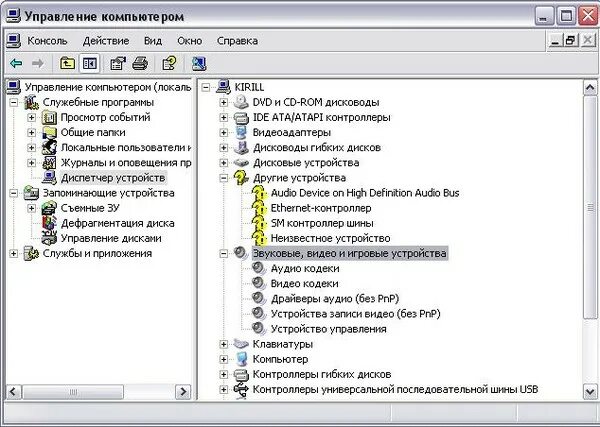Click the warning icon beside SM контроллер шины
Viewport: 600px width, 427px height.
click(259, 223)
